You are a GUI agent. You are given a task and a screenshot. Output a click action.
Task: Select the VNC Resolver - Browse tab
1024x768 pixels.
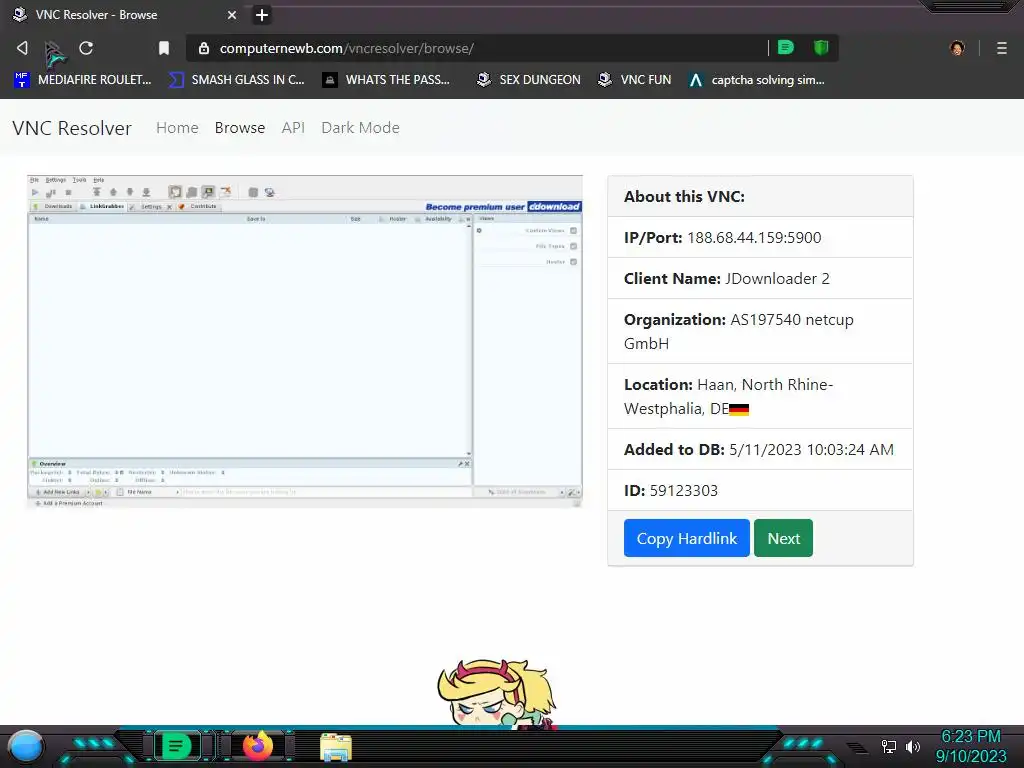[124, 14]
